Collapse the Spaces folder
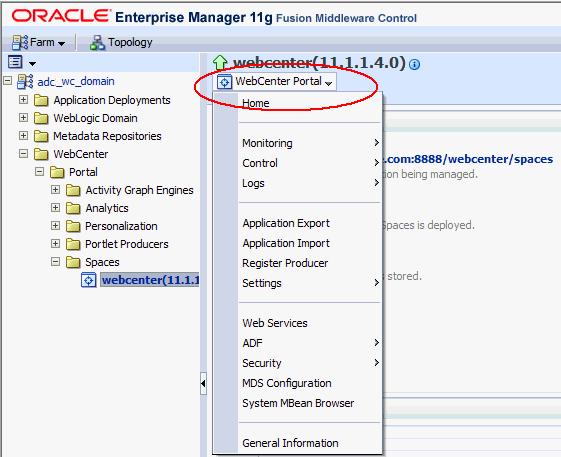Viewport: 561px width, 457px height. coord(55,262)
